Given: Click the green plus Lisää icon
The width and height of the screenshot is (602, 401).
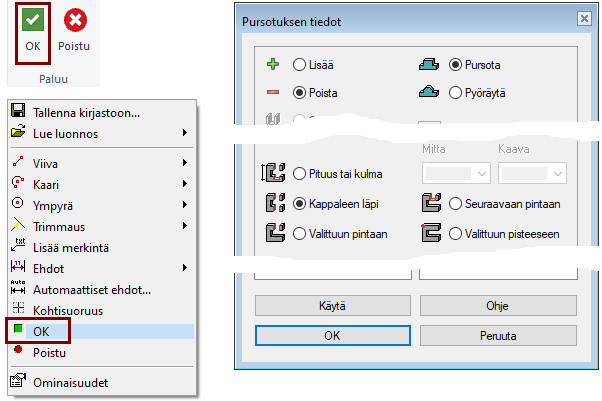Looking at the screenshot, I should click(272, 64).
